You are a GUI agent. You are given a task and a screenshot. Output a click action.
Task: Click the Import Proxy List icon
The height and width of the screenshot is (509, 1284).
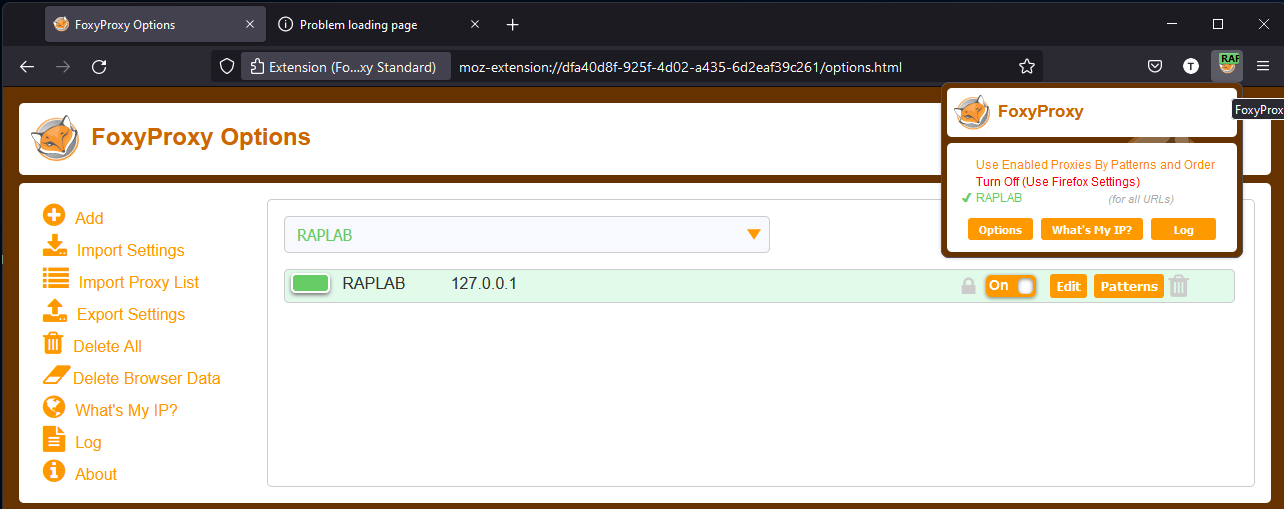coord(55,279)
